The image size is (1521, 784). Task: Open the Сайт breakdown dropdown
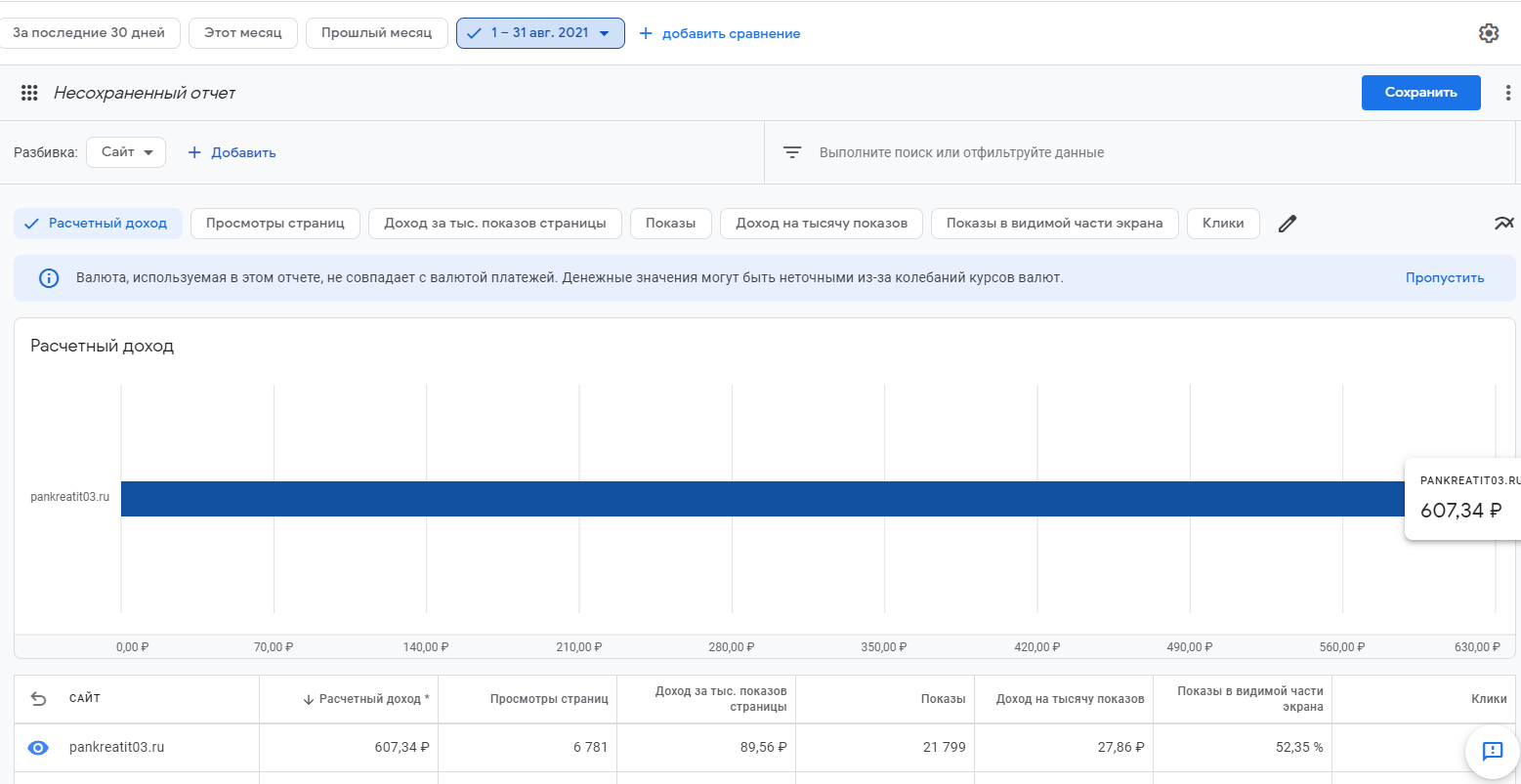(x=126, y=152)
